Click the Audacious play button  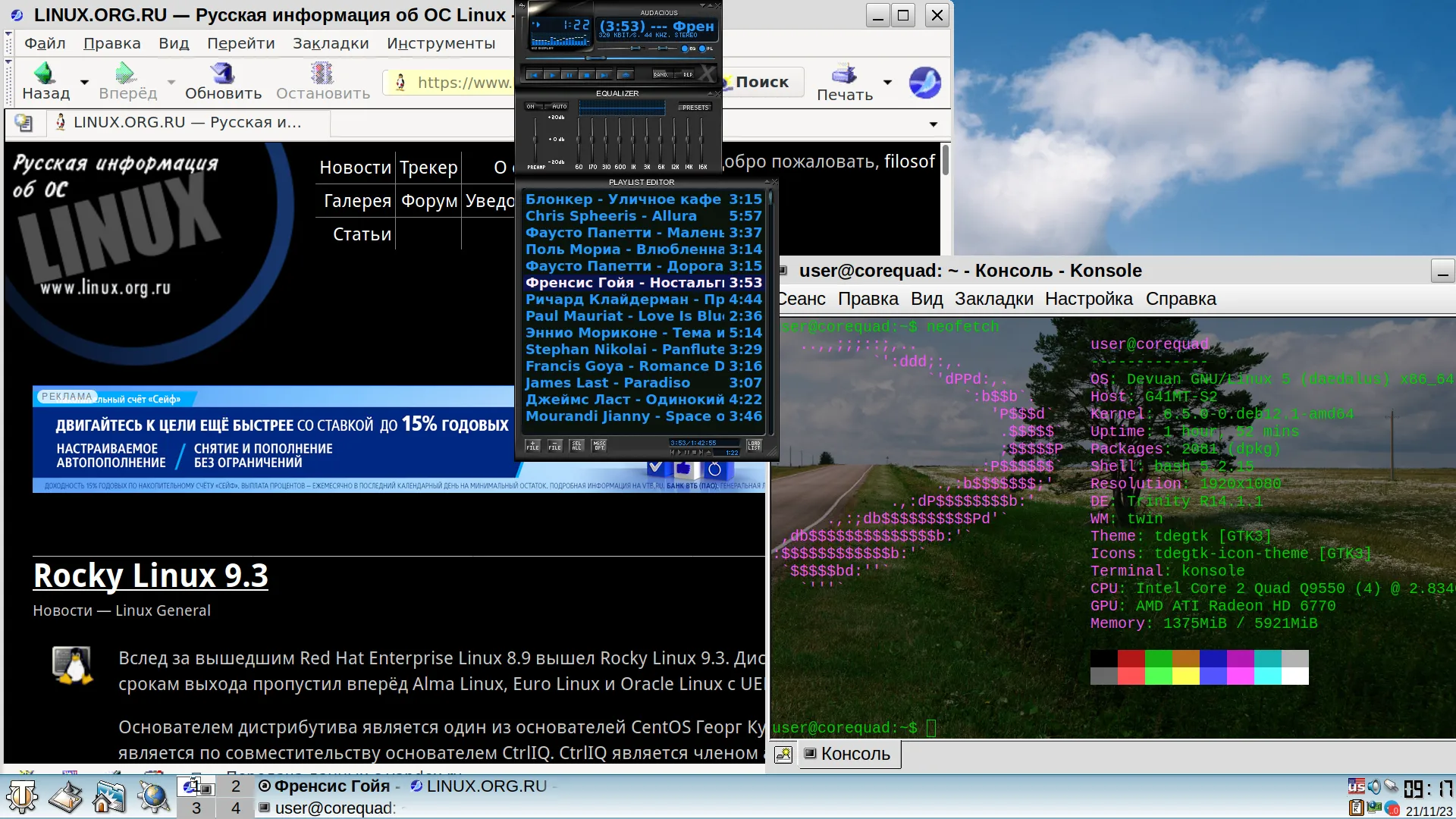point(552,75)
